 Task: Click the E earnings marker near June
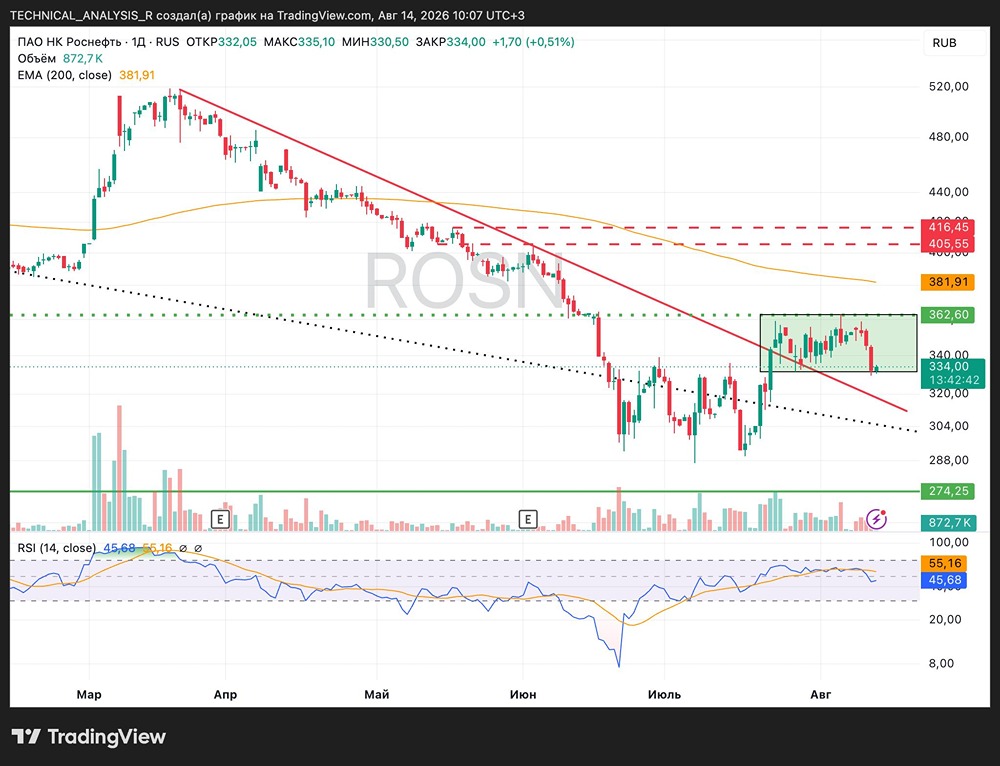coord(528,519)
